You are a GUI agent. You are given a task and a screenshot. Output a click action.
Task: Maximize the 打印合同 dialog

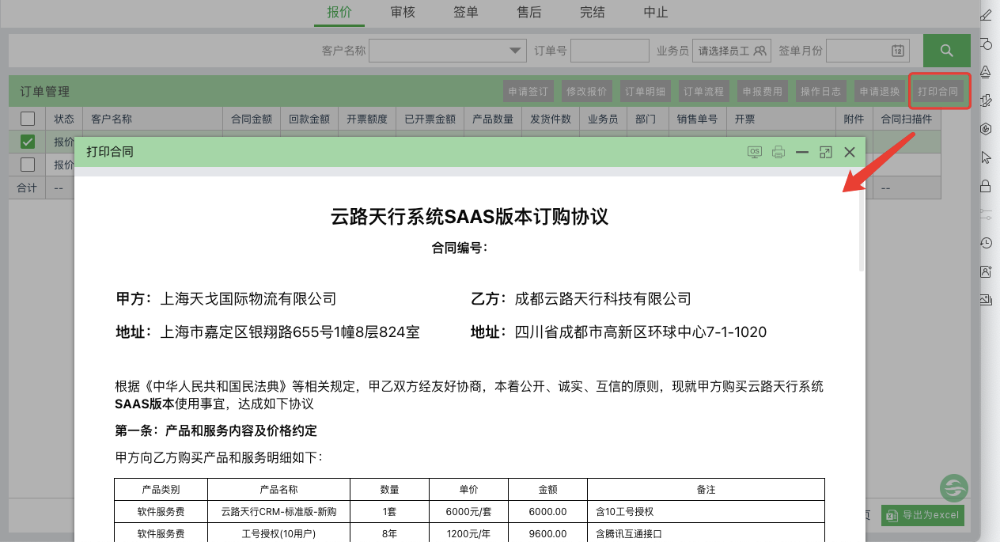click(826, 152)
